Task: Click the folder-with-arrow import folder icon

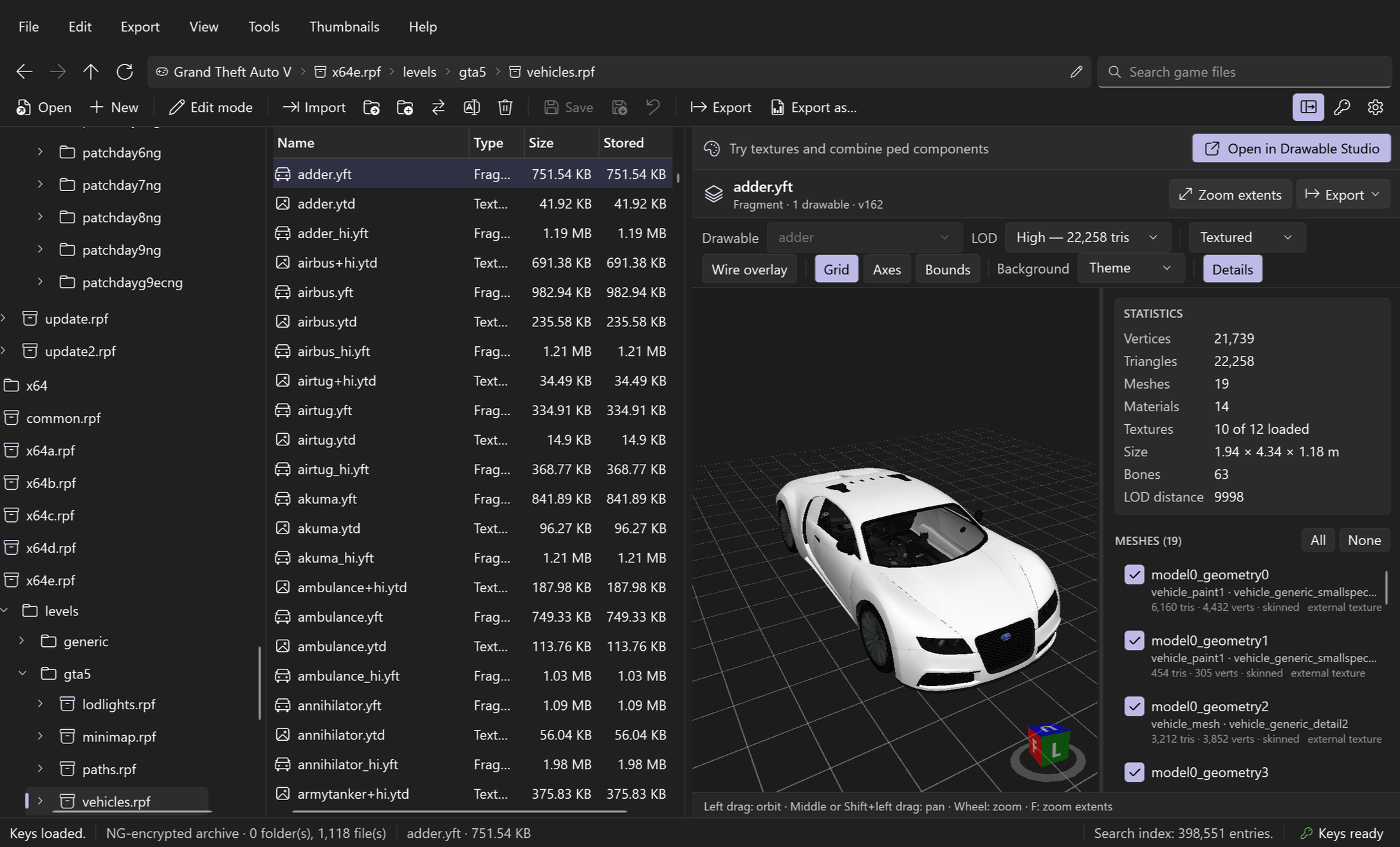Action: [x=371, y=107]
